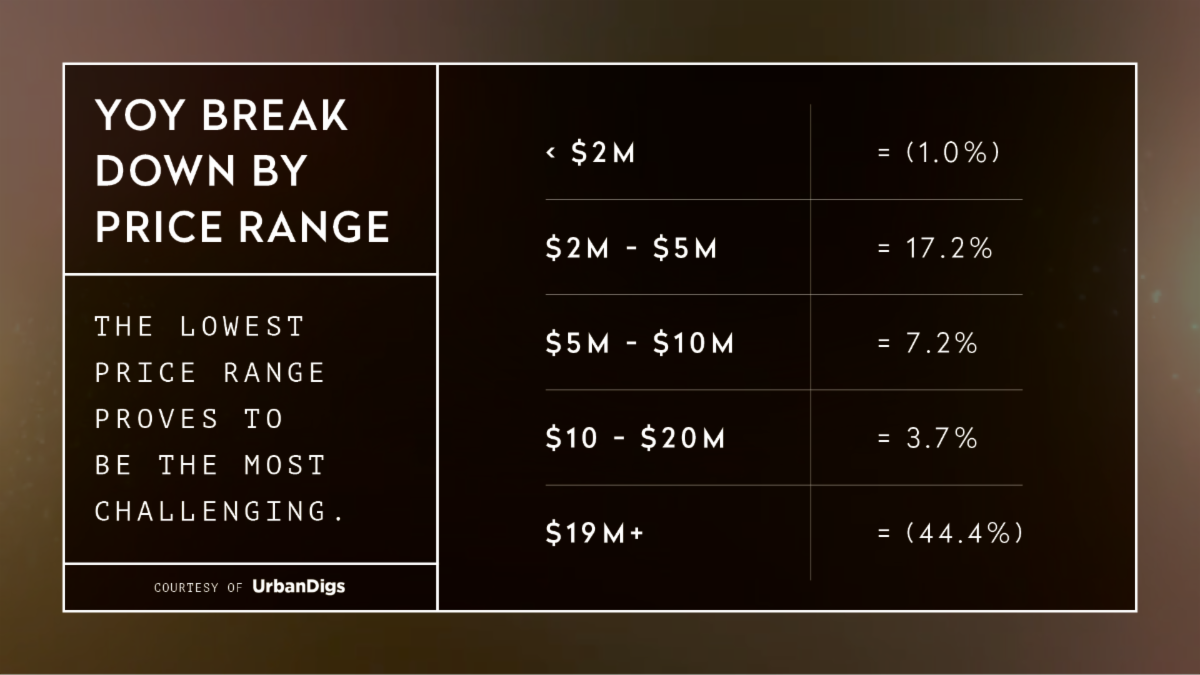Select the "$2M - $5M" row label
Screen dimensions: 1200x675
click(632, 249)
